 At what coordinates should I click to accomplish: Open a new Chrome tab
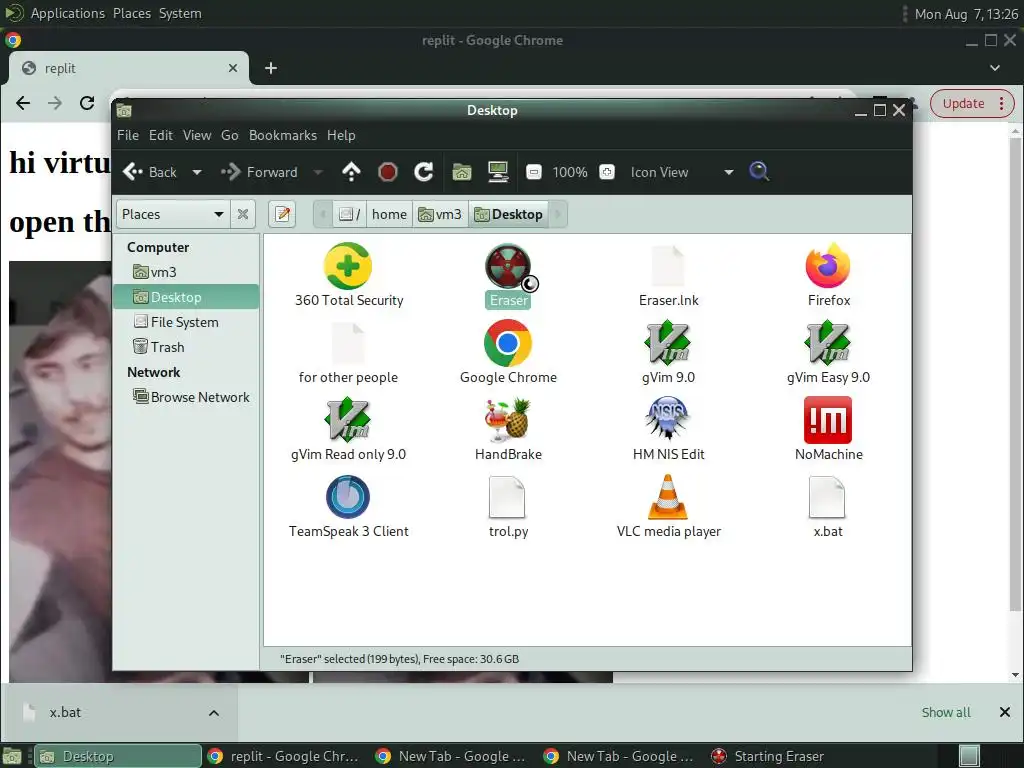(x=271, y=68)
